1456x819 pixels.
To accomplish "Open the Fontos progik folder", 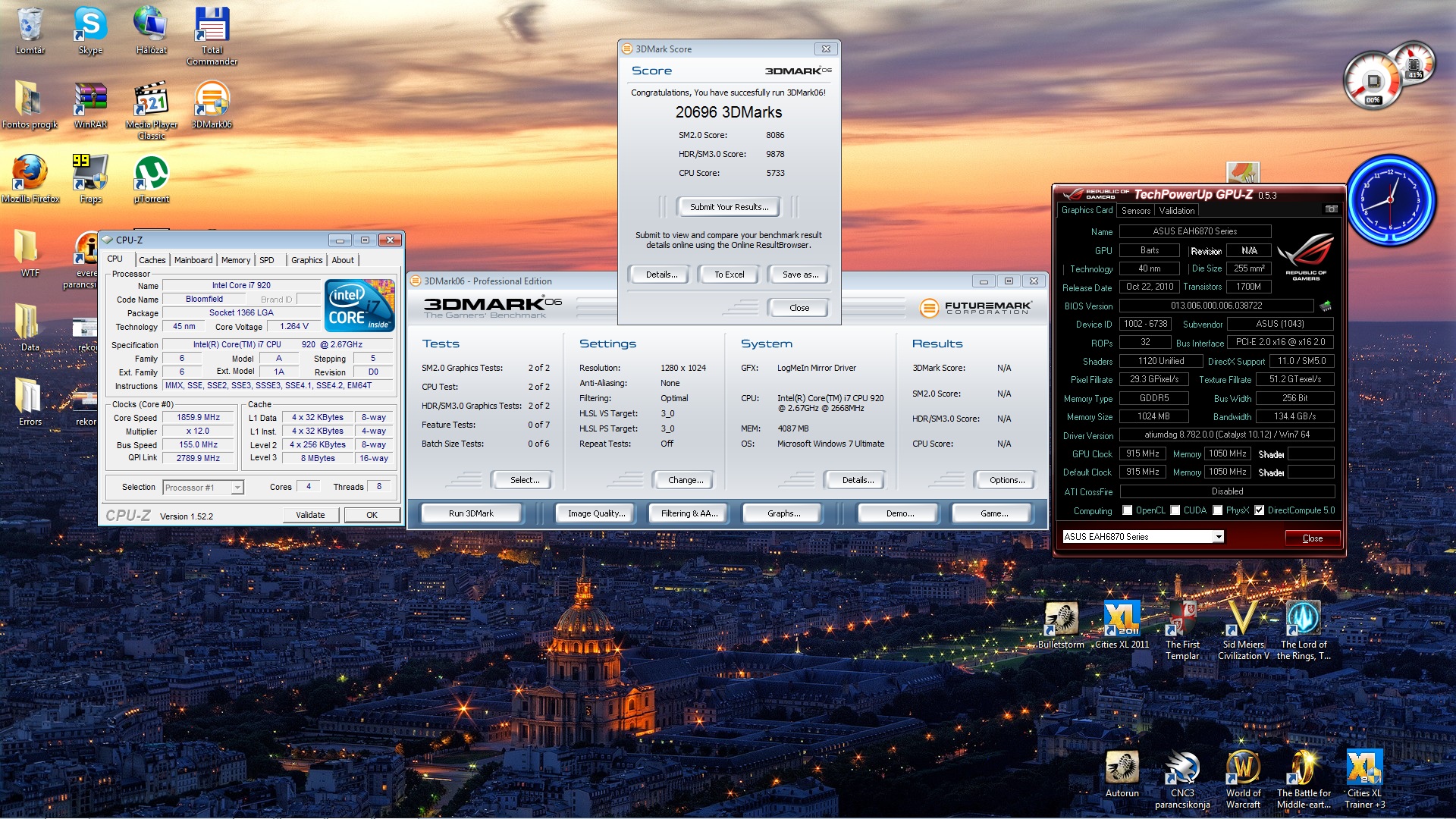I will click(30, 105).
